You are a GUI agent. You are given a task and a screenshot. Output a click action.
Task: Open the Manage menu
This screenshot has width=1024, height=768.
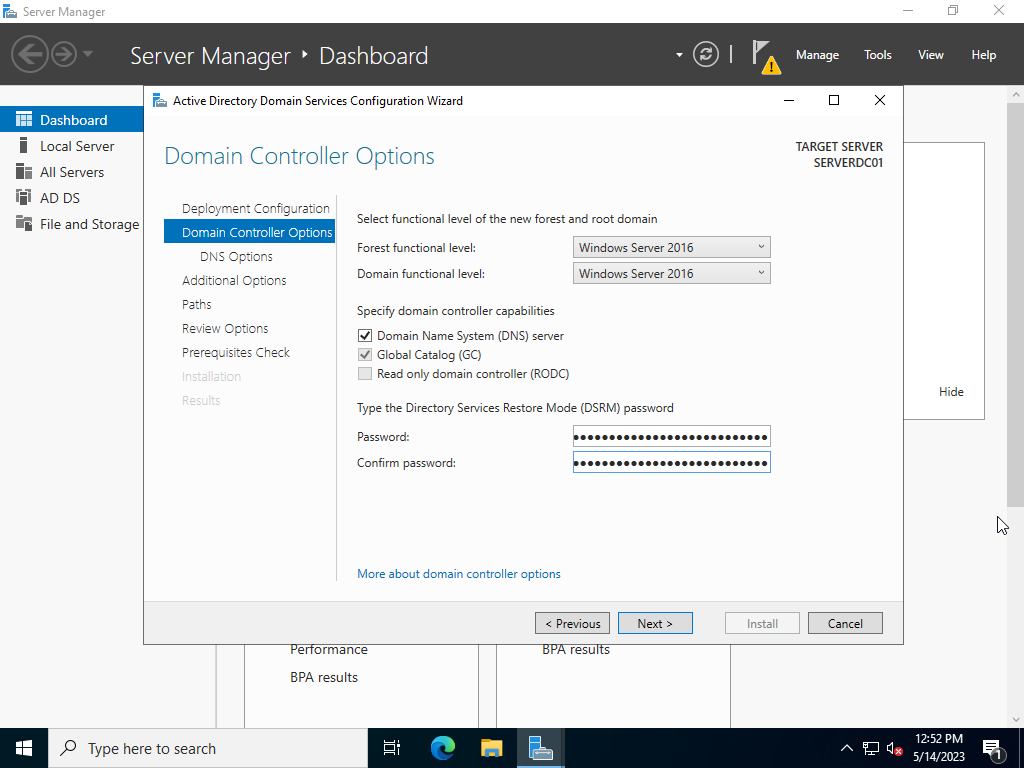click(817, 55)
